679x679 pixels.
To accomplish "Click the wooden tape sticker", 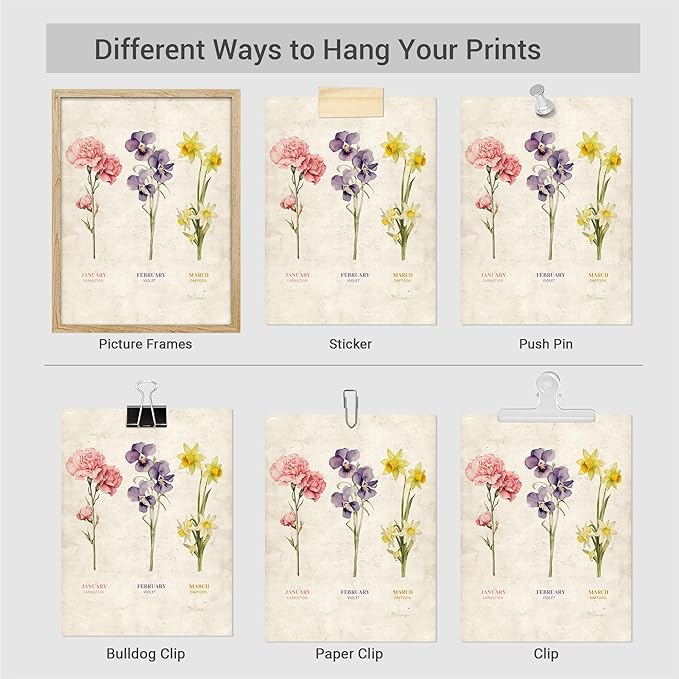I will click(349, 101).
